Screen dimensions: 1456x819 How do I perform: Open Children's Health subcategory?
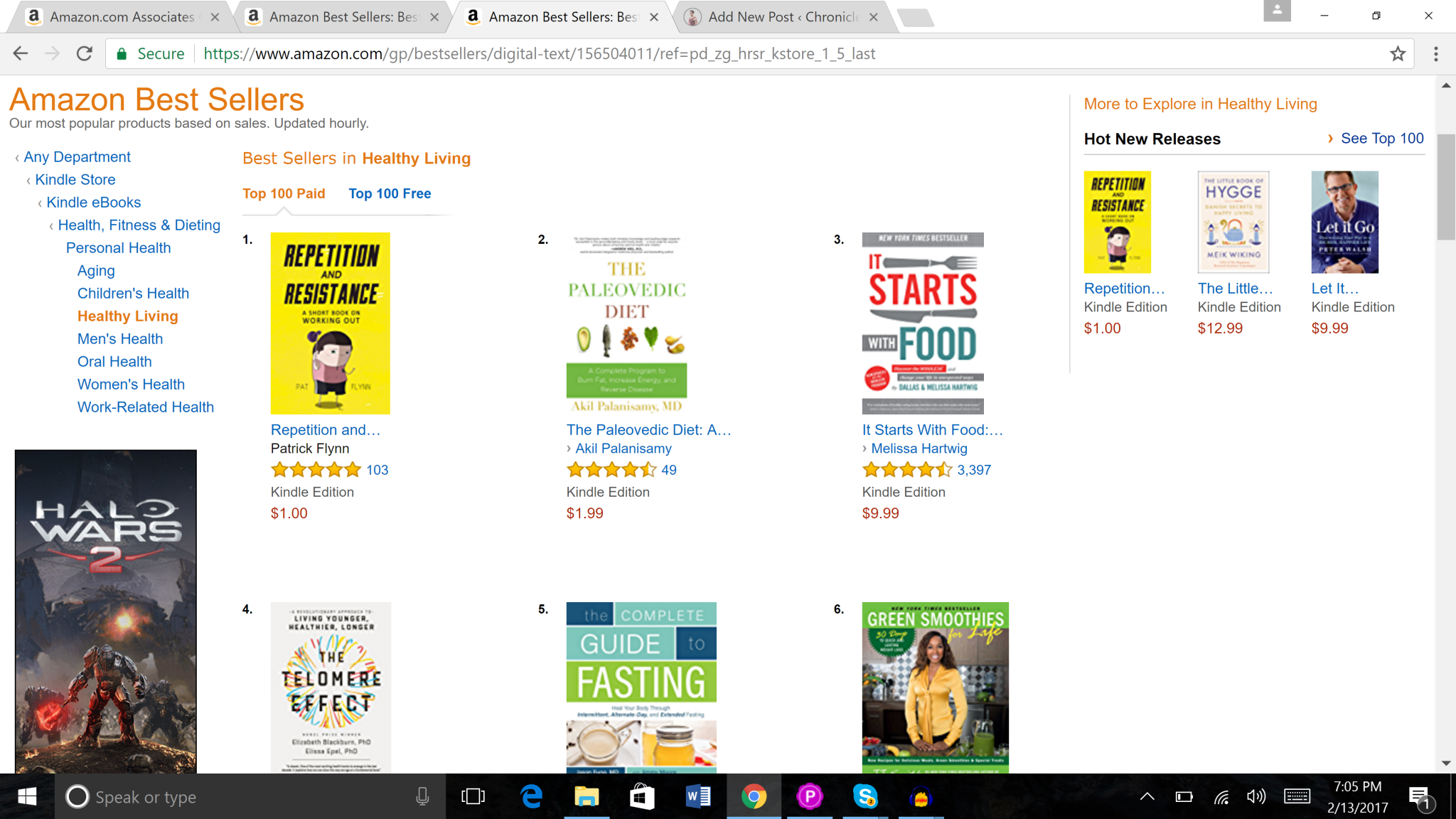(133, 293)
